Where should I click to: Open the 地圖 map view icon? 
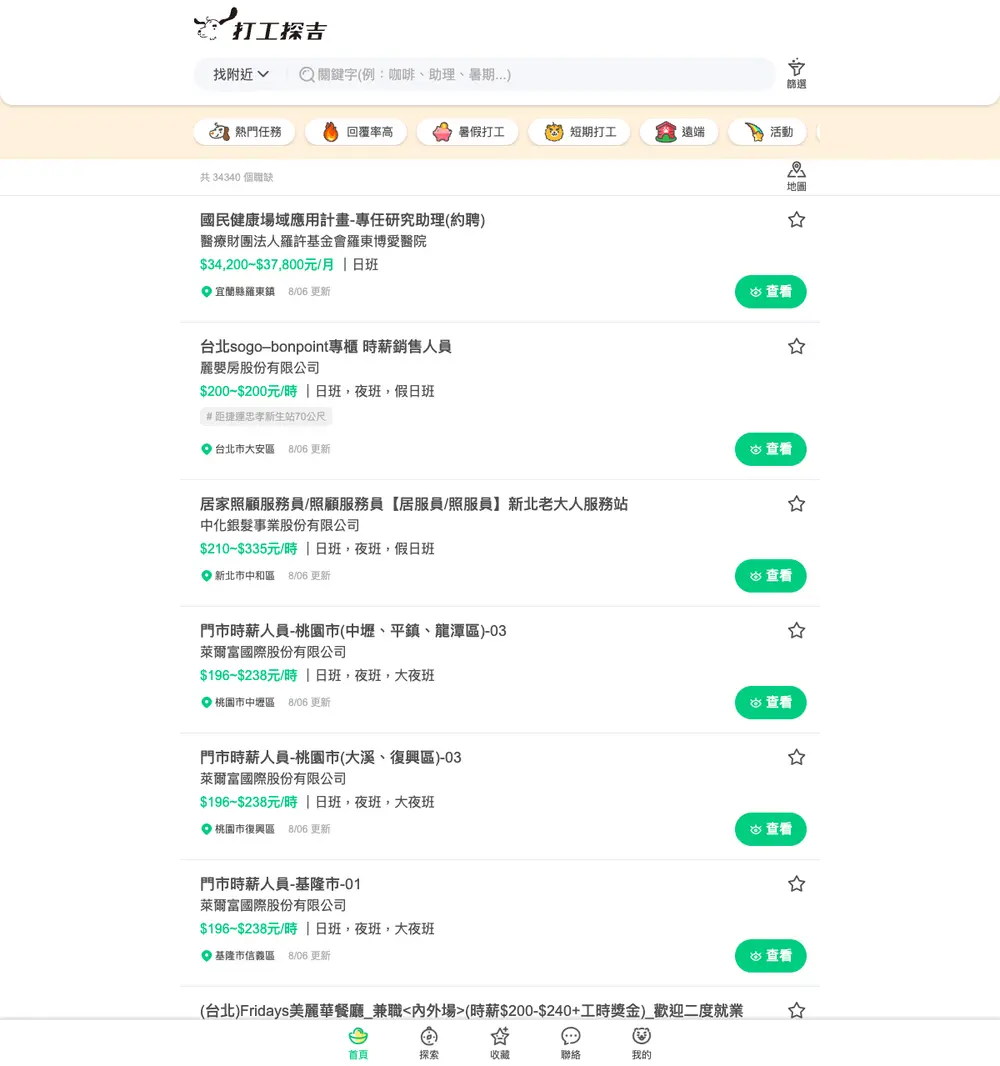pos(796,176)
